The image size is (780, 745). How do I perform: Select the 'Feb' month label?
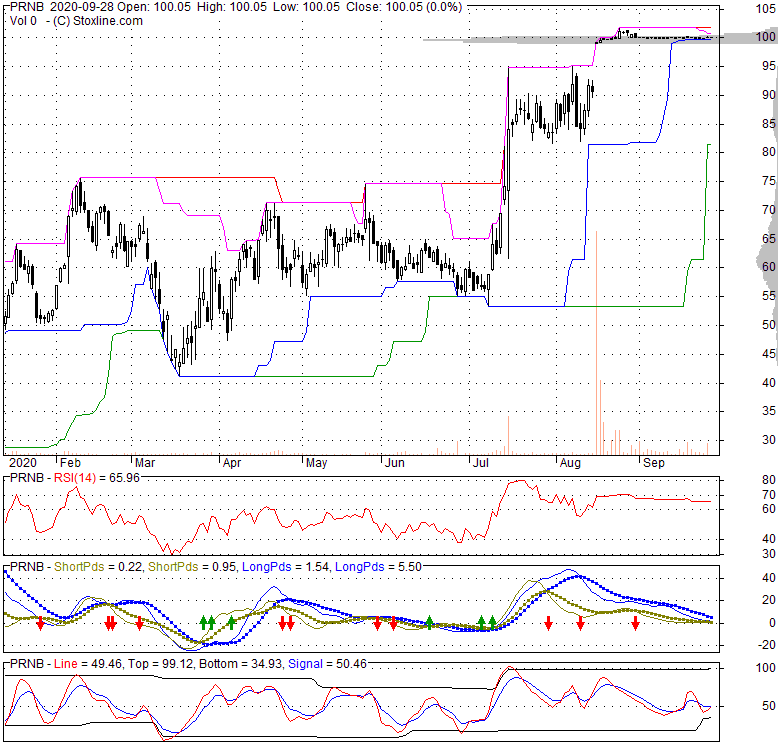[70, 463]
